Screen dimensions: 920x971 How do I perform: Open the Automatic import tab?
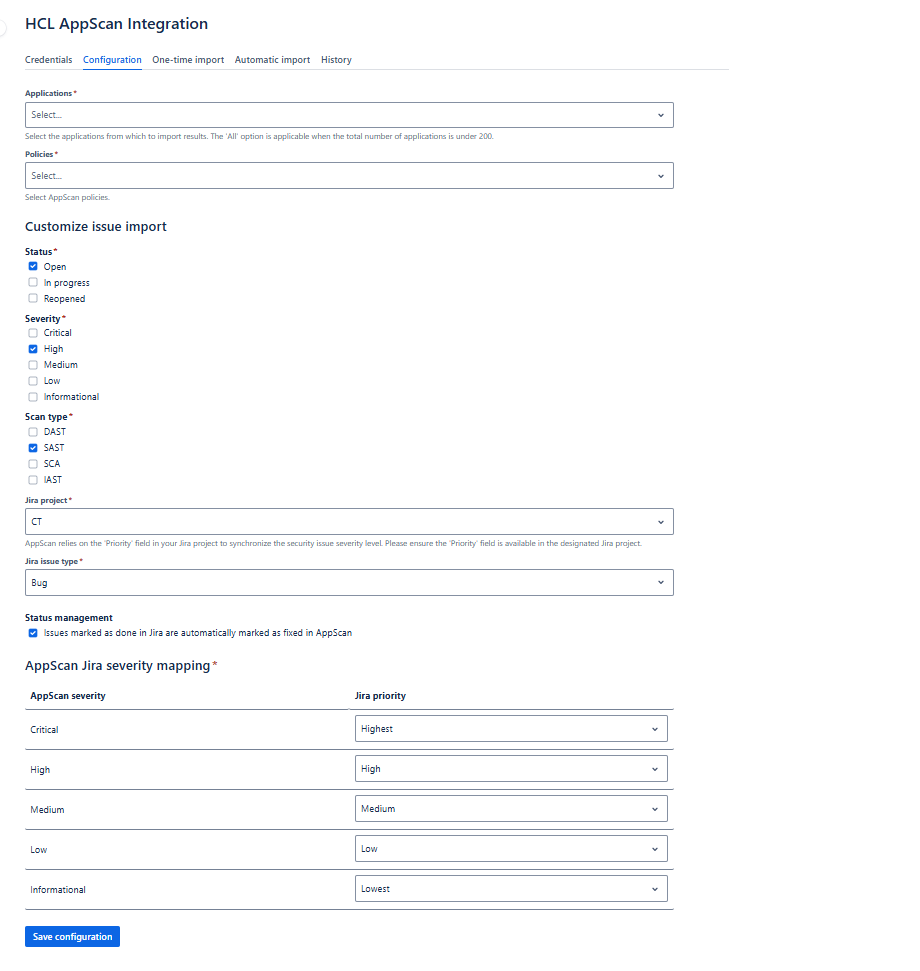click(272, 59)
